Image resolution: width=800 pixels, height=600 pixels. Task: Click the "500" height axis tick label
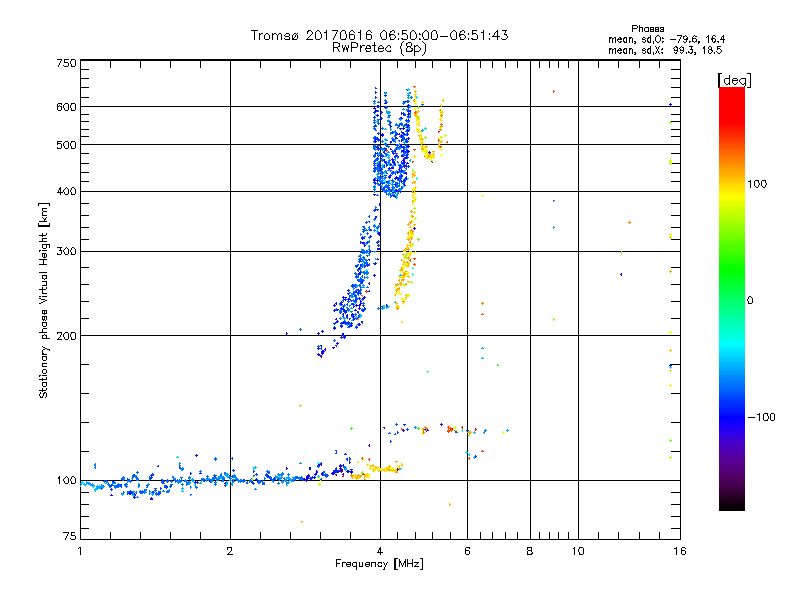click(66, 145)
